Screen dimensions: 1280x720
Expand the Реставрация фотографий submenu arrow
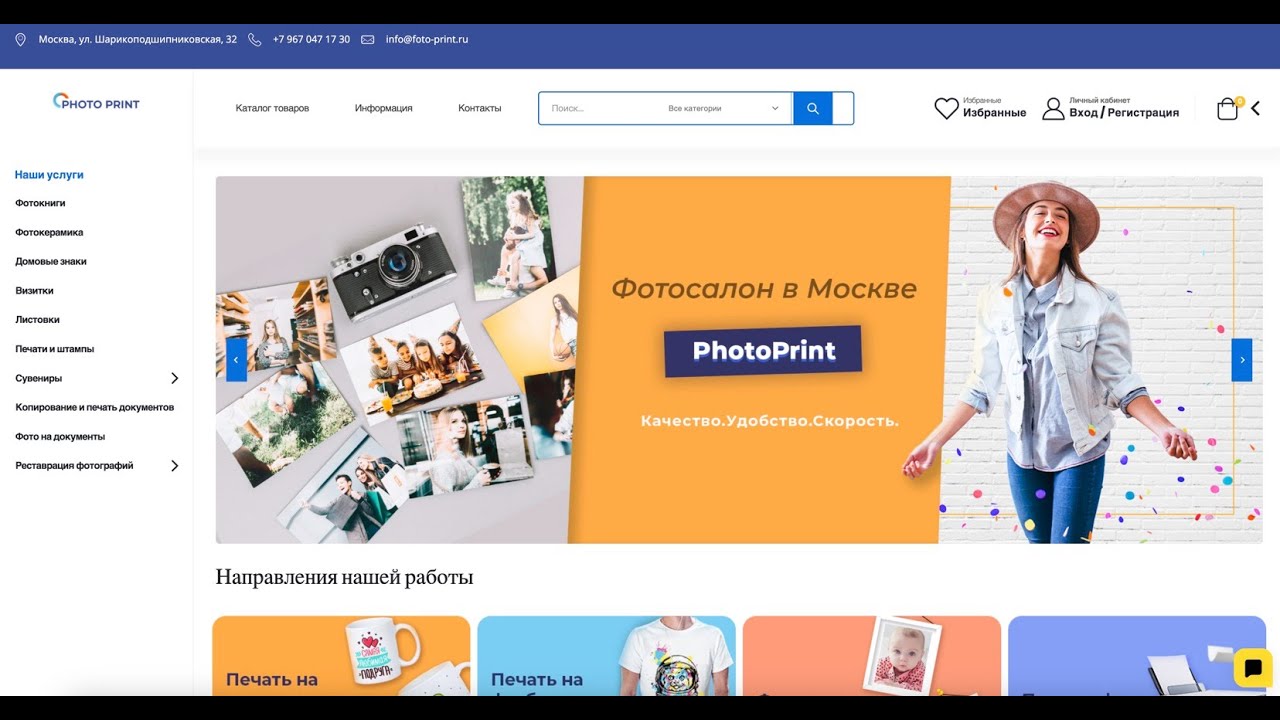pyautogui.click(x=174, y=466)
